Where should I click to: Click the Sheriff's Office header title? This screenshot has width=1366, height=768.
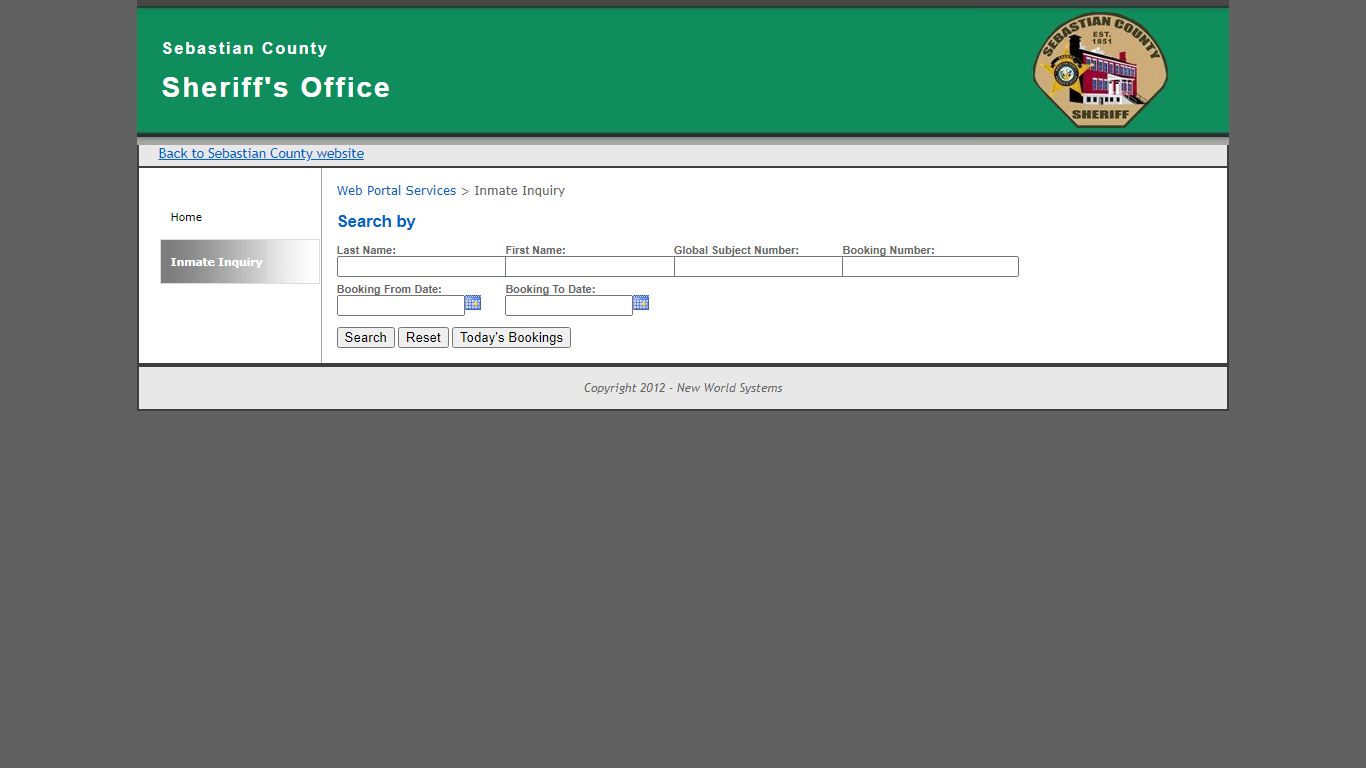[276, 88]
